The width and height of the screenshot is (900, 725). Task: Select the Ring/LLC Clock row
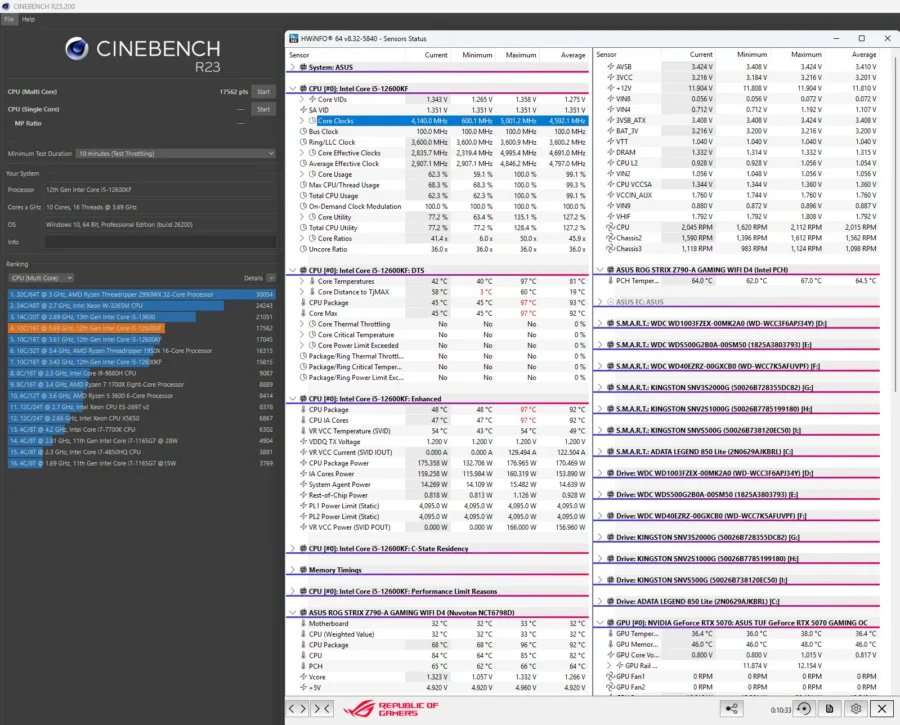point(437,142)
